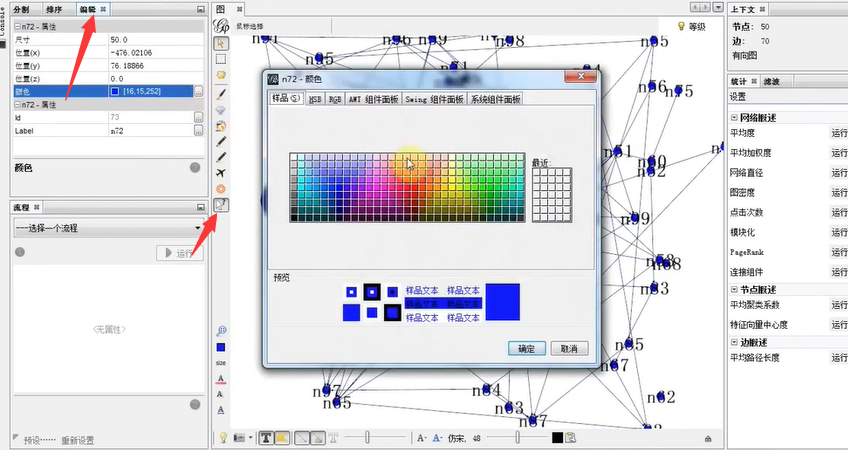
Task: Open the AWT 组件面板 tab
Action: [x=373, y=99]
